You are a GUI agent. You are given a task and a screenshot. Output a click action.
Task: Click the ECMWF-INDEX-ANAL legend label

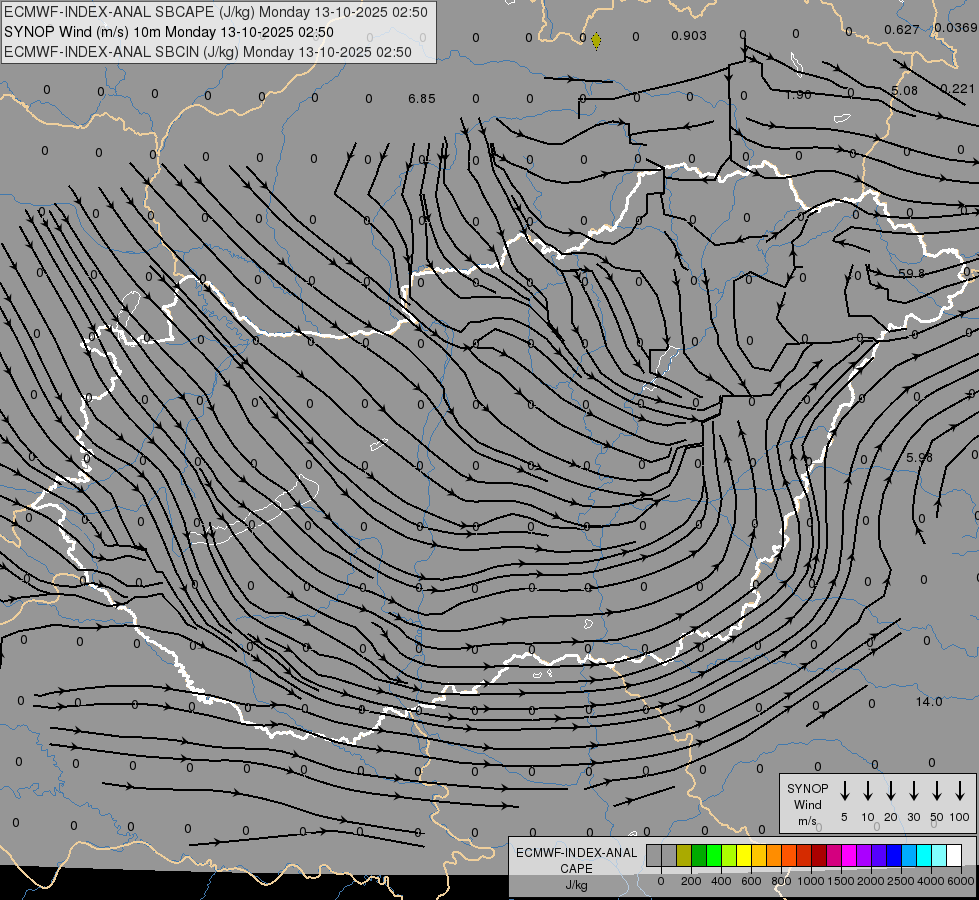click(x=576, y=853)
